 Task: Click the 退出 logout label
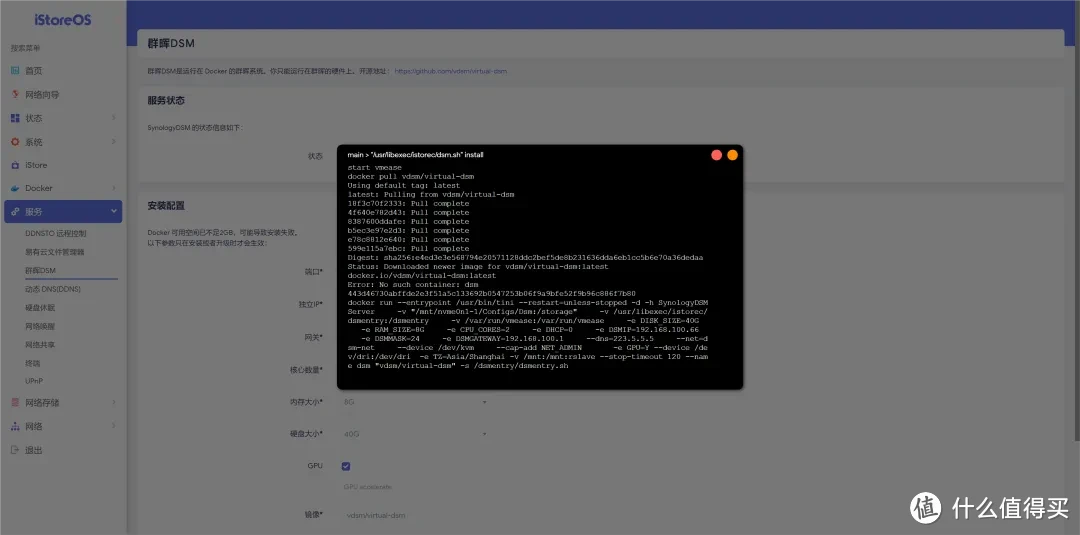pyautogui.click(x=34, y=450)
